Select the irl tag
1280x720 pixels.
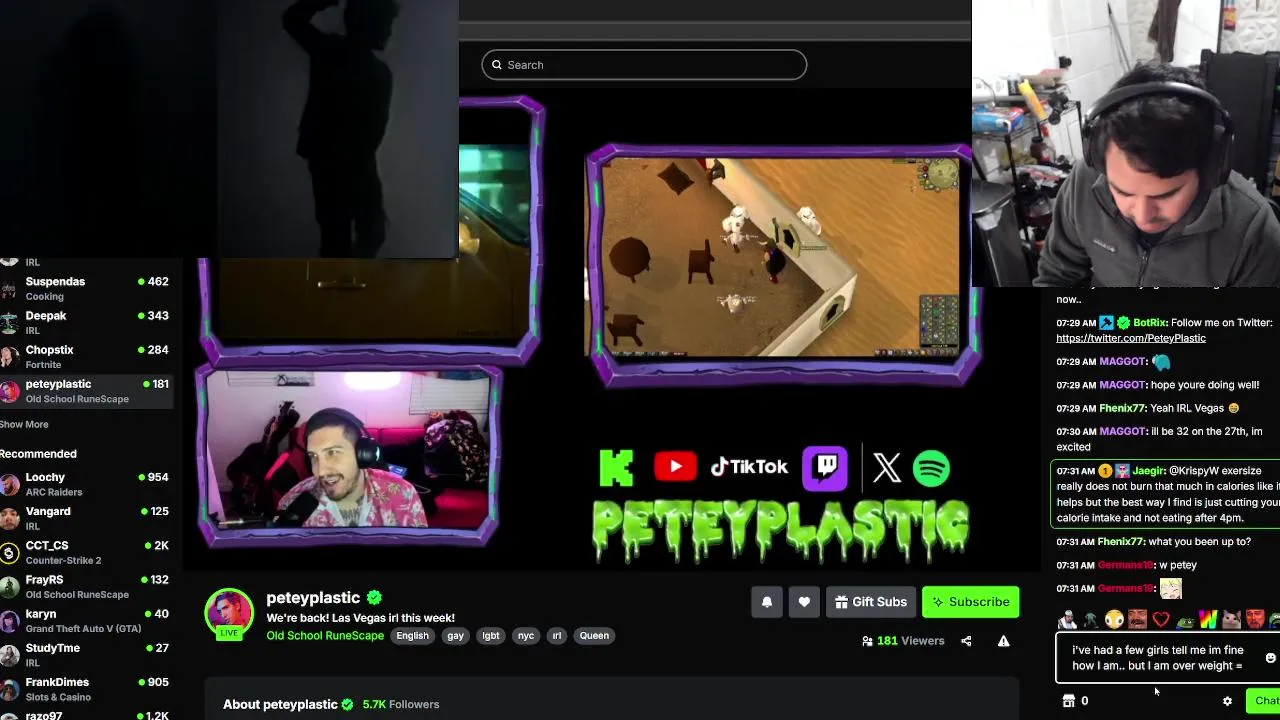tap(557, 636)
